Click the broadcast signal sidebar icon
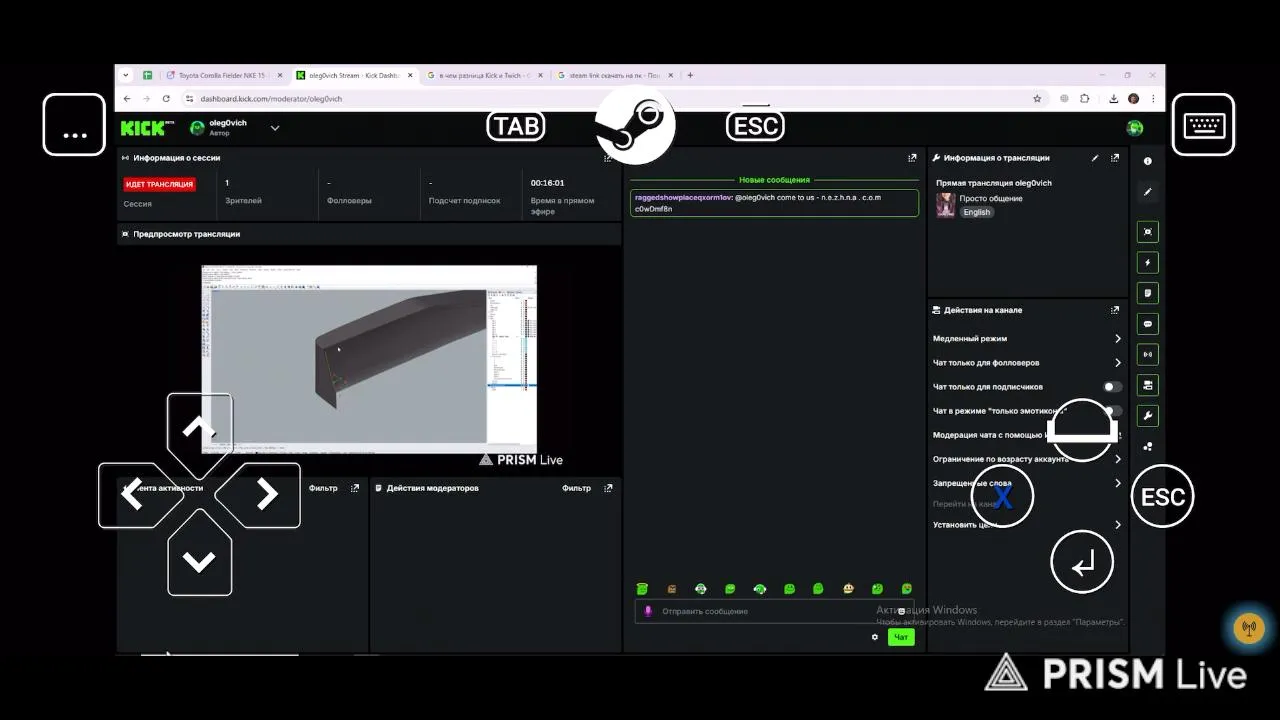Image resolution: width=1280 pixels, height=720 pixels. (1147, 354)
